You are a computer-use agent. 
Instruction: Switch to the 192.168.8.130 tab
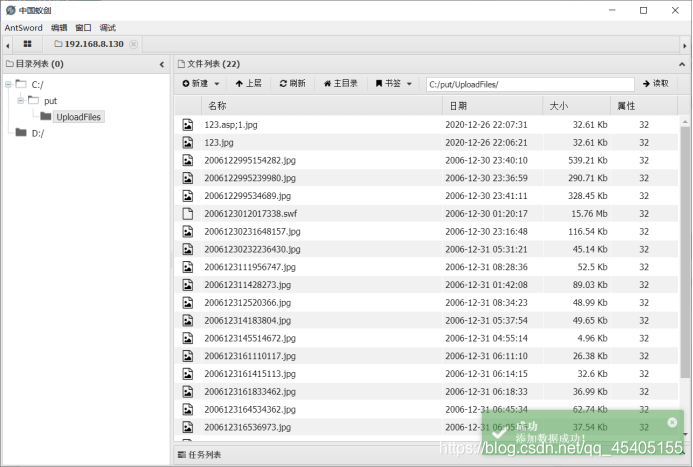(x=94, y=44)
